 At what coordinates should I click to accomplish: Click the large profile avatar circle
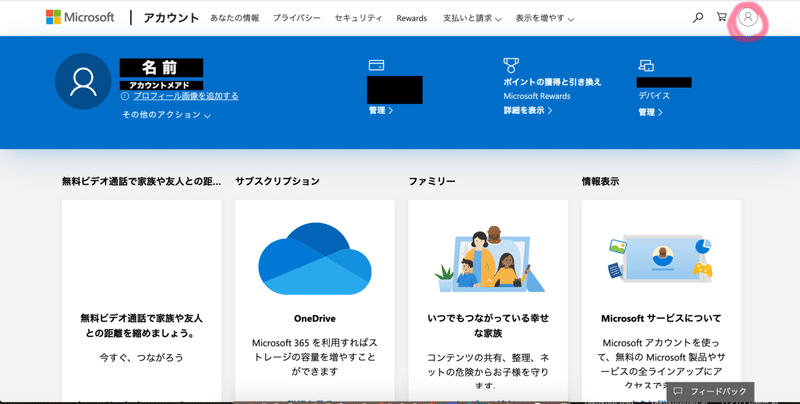pyautogui.click(x=83, y=81)
